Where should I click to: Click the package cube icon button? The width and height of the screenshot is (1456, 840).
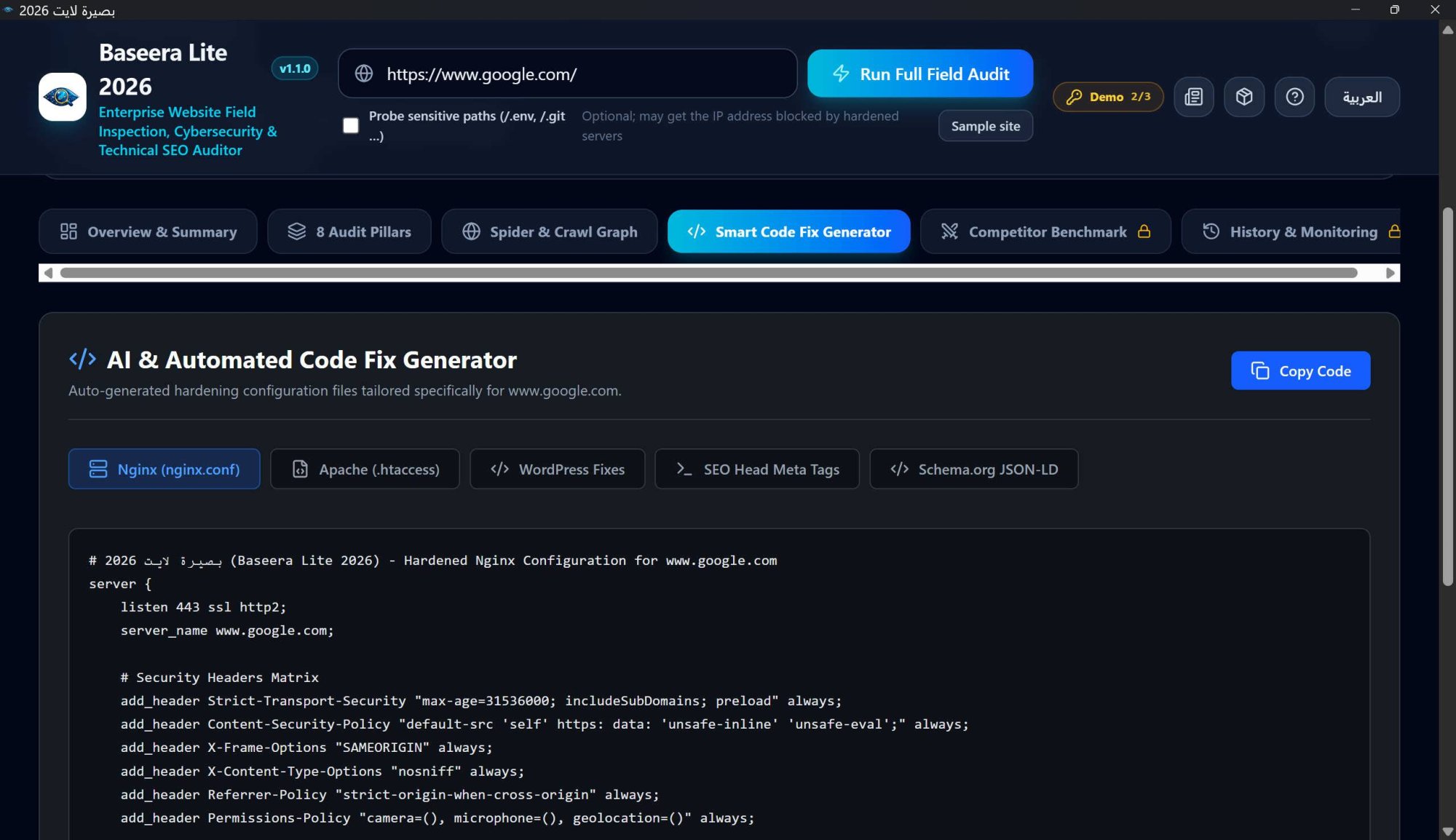tap(1244, 97)
